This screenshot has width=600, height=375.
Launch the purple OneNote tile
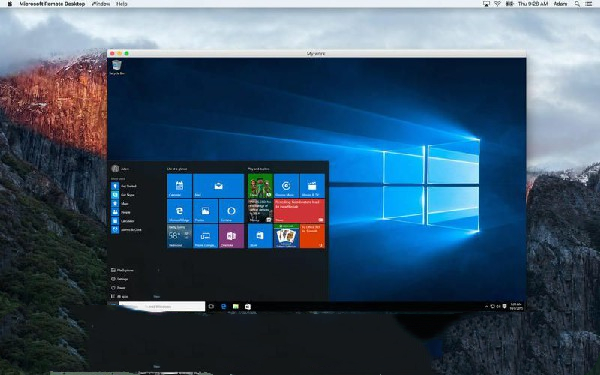click(232, 236)
